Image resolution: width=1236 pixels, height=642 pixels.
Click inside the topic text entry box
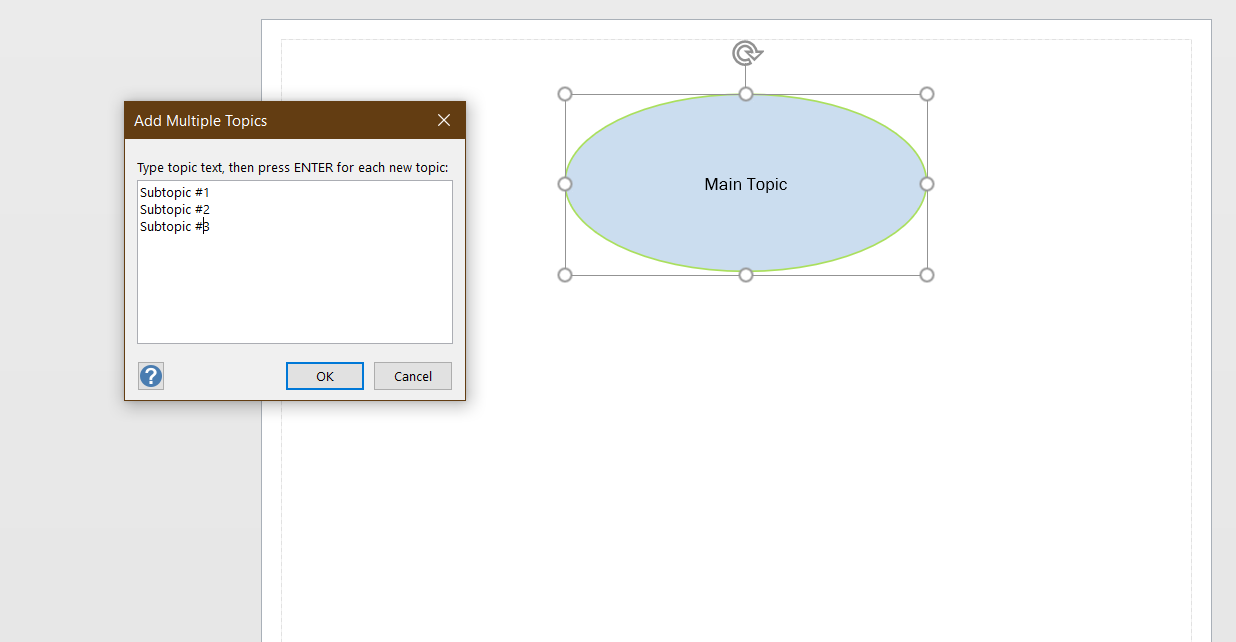coord(295,262)
